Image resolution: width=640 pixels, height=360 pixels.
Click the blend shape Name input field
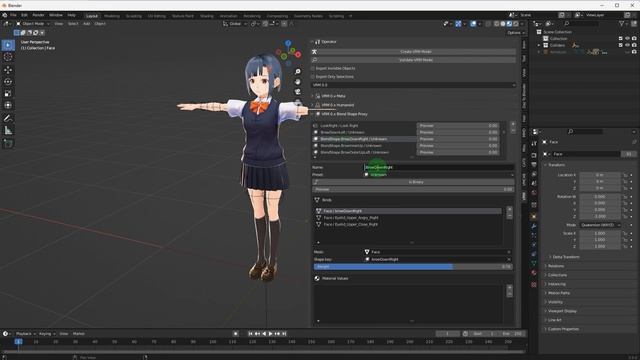(439, 167)
